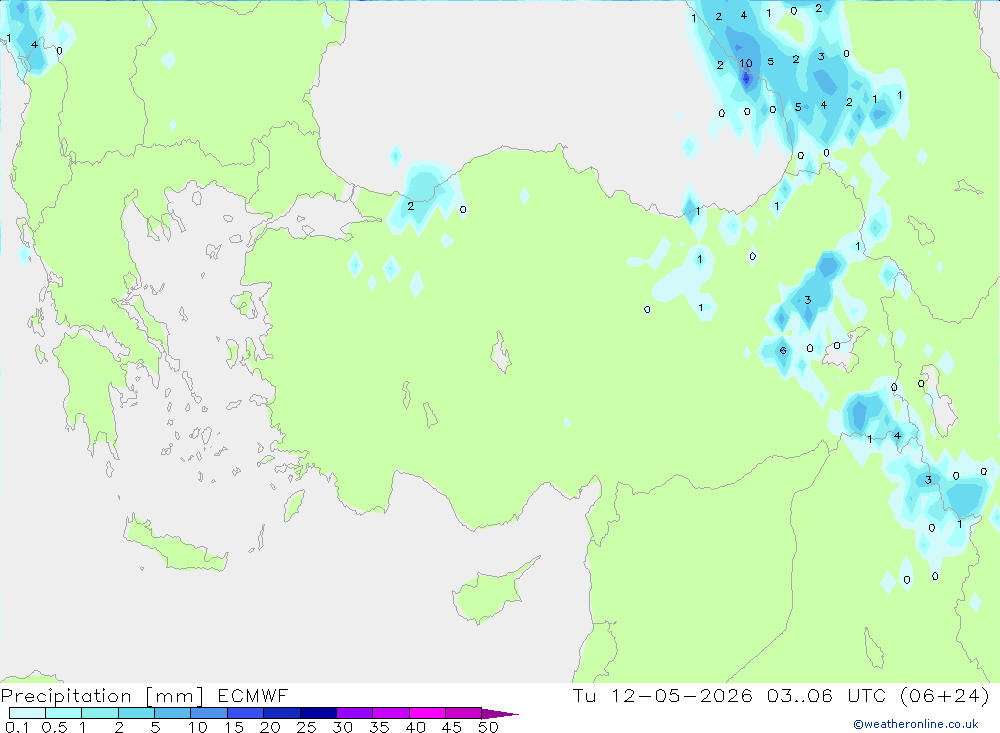Click the '25' legend scale label
Screen dimensions: 1000x733
point(306,727)
